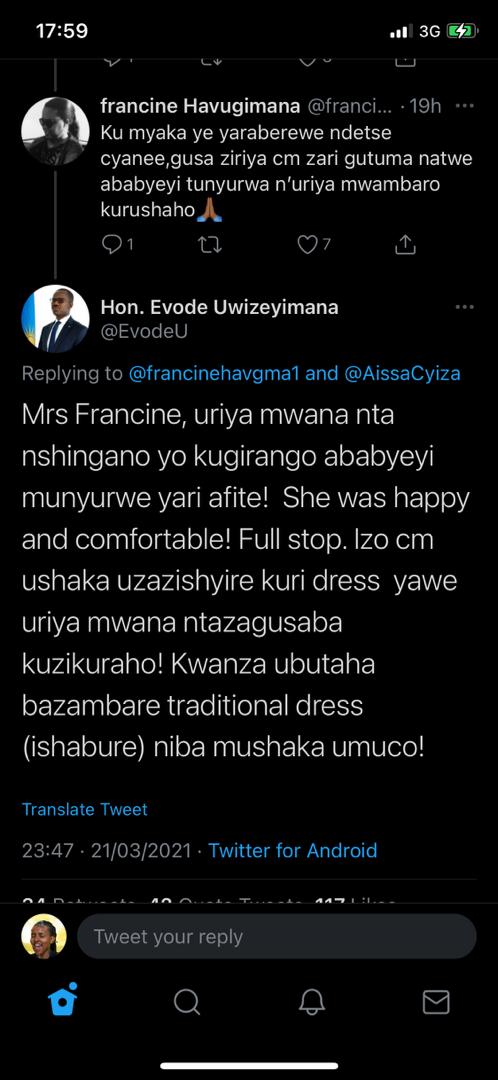Tap the reply icon on Francine's tweet

[x=112, y=245]
